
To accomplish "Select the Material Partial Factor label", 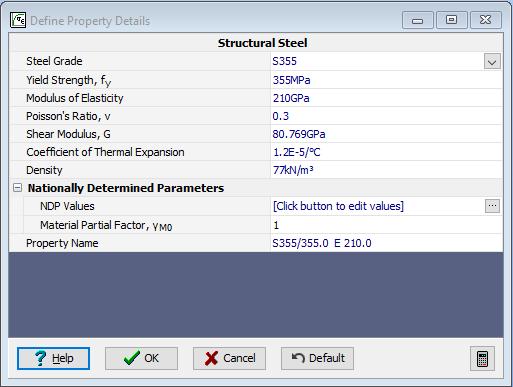I will point(106,226).
